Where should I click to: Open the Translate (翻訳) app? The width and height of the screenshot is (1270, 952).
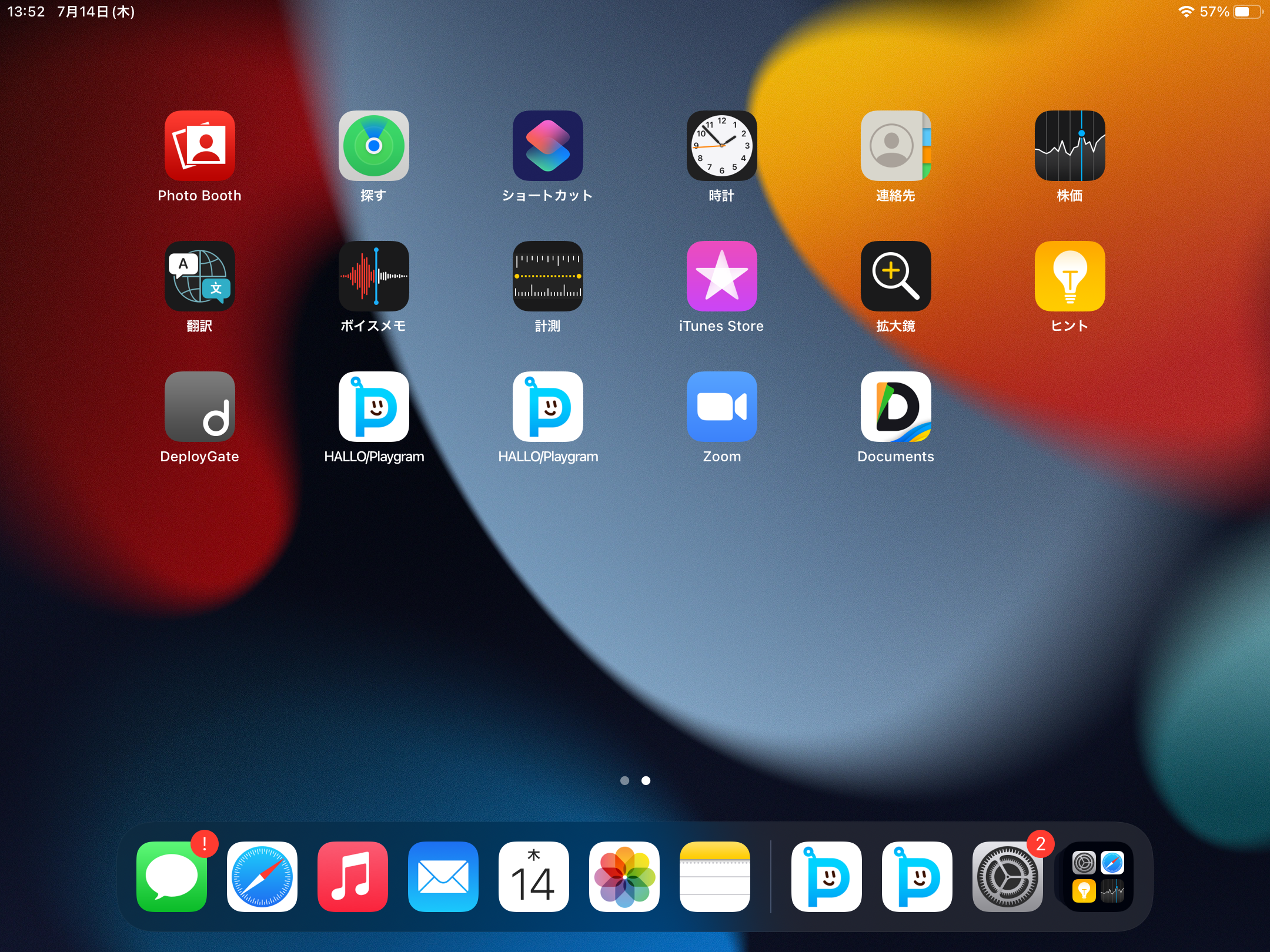199,276
